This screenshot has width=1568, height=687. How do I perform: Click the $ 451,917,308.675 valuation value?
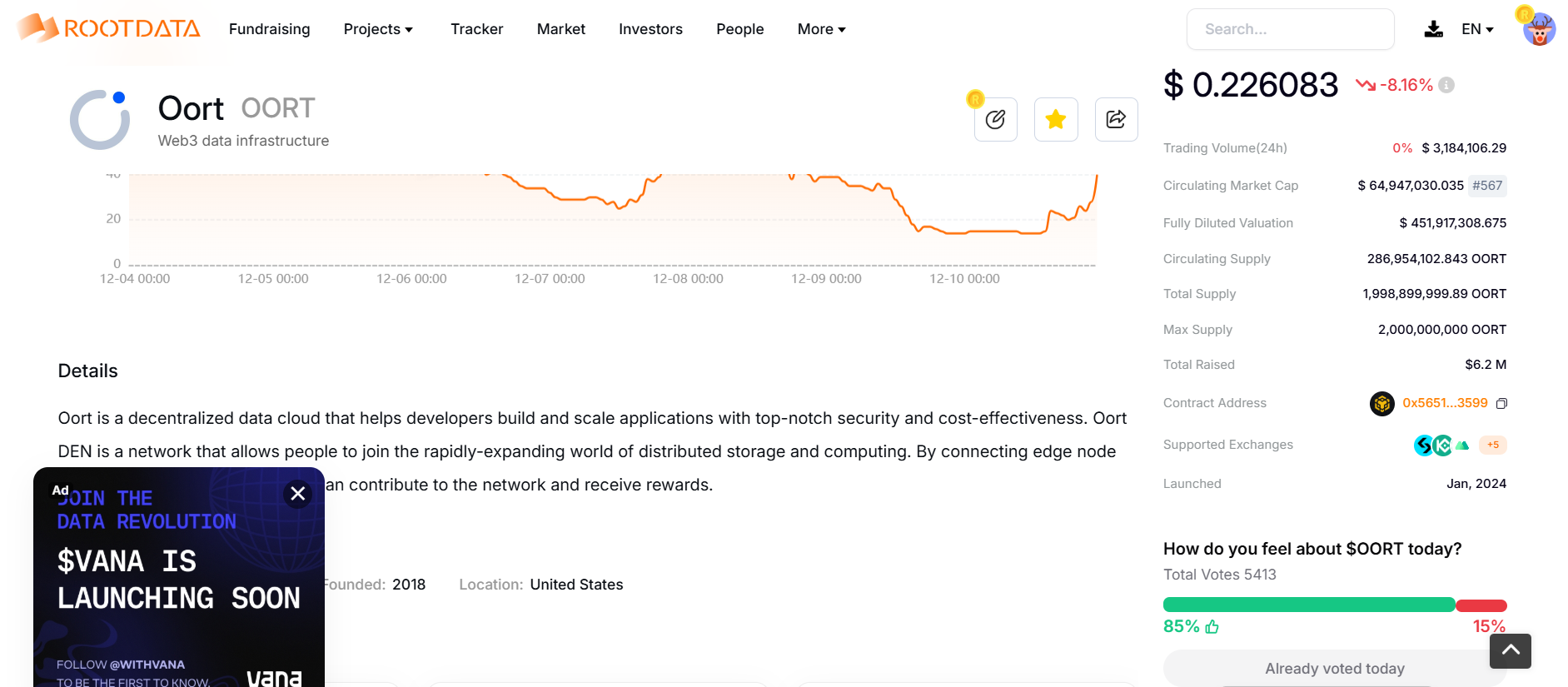(x=1453, y=223)
